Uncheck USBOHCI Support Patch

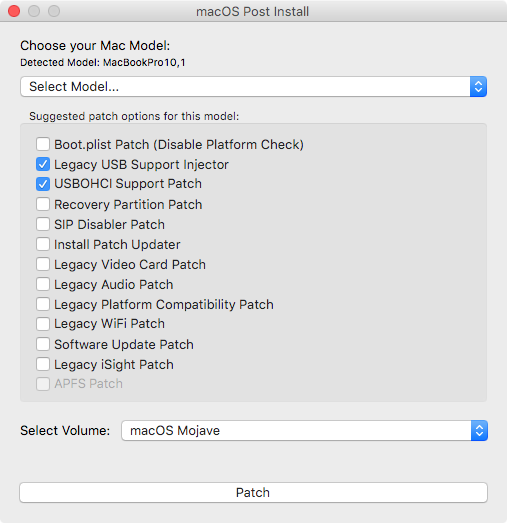tap(43, 184)
